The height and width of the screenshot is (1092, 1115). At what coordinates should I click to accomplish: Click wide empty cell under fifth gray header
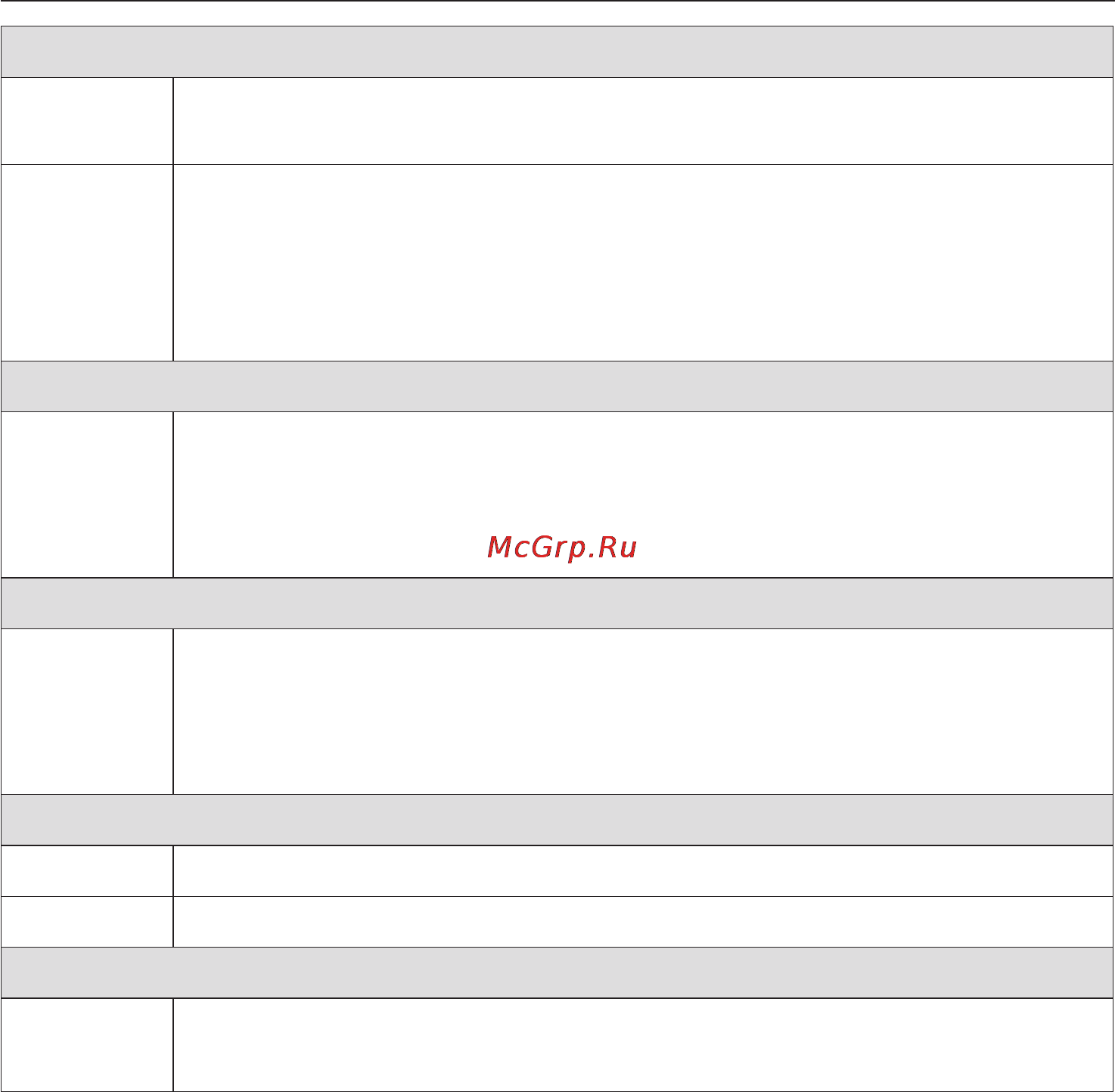point(643,1045)
